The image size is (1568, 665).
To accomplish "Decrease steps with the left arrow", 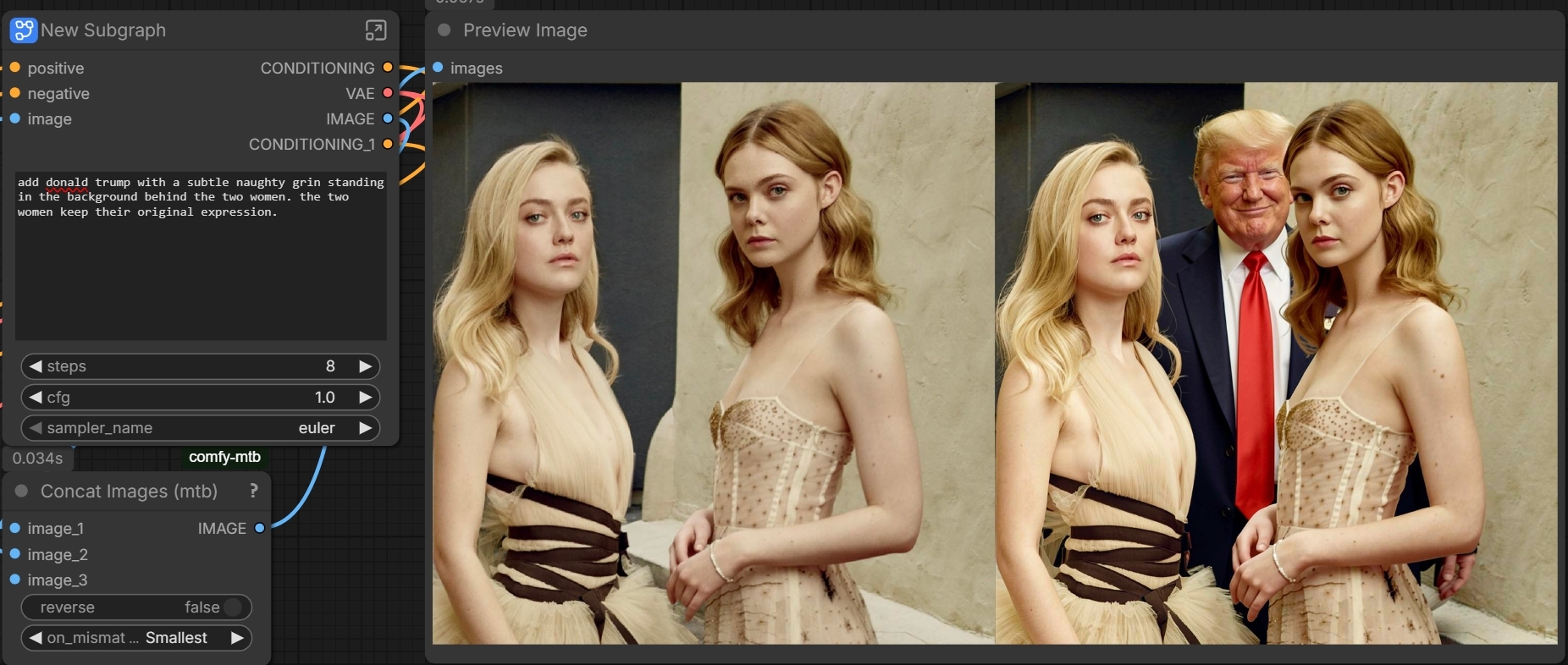I will [x=35, y=366].
